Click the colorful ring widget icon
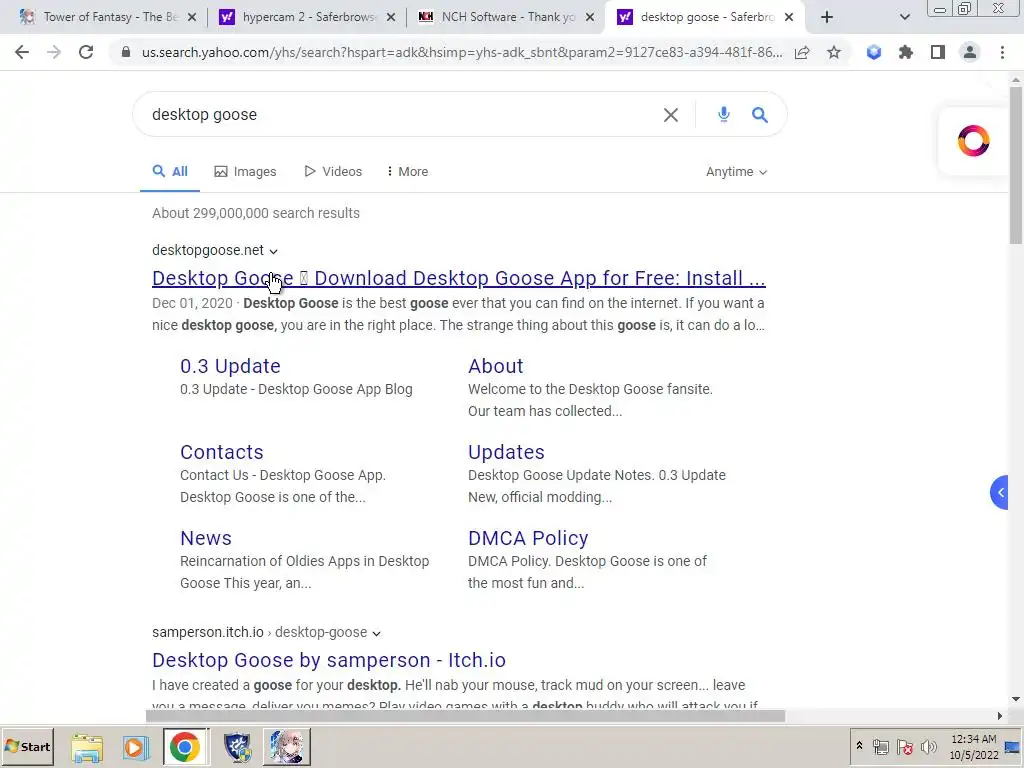Viewport: 1024px width, 768px height. (x=973, y=140)
